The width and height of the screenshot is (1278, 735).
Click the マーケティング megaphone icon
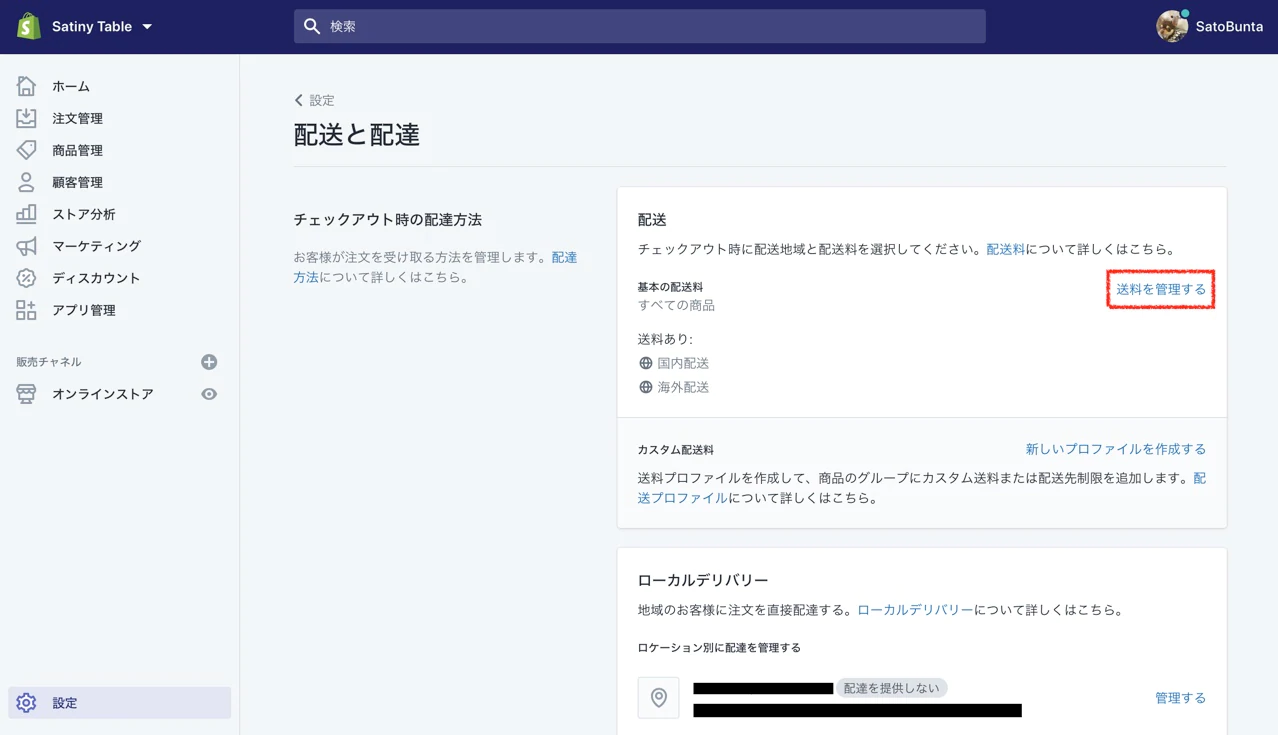(26, 246)
